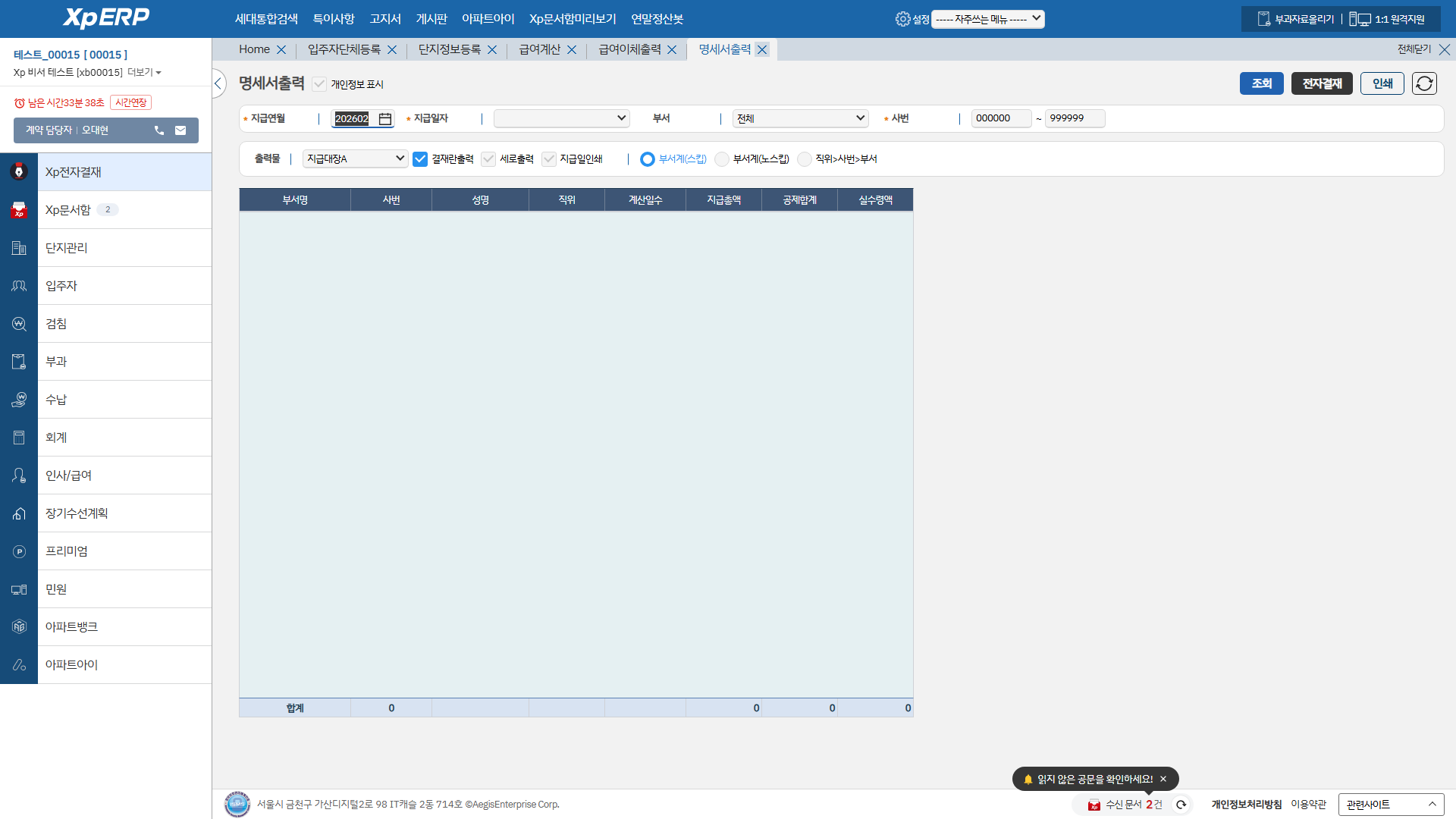Image resolution: width=1456 pixels, height=819 pixels.
Task: Switch to the 급여계산 tab
Action: point(539,49)
